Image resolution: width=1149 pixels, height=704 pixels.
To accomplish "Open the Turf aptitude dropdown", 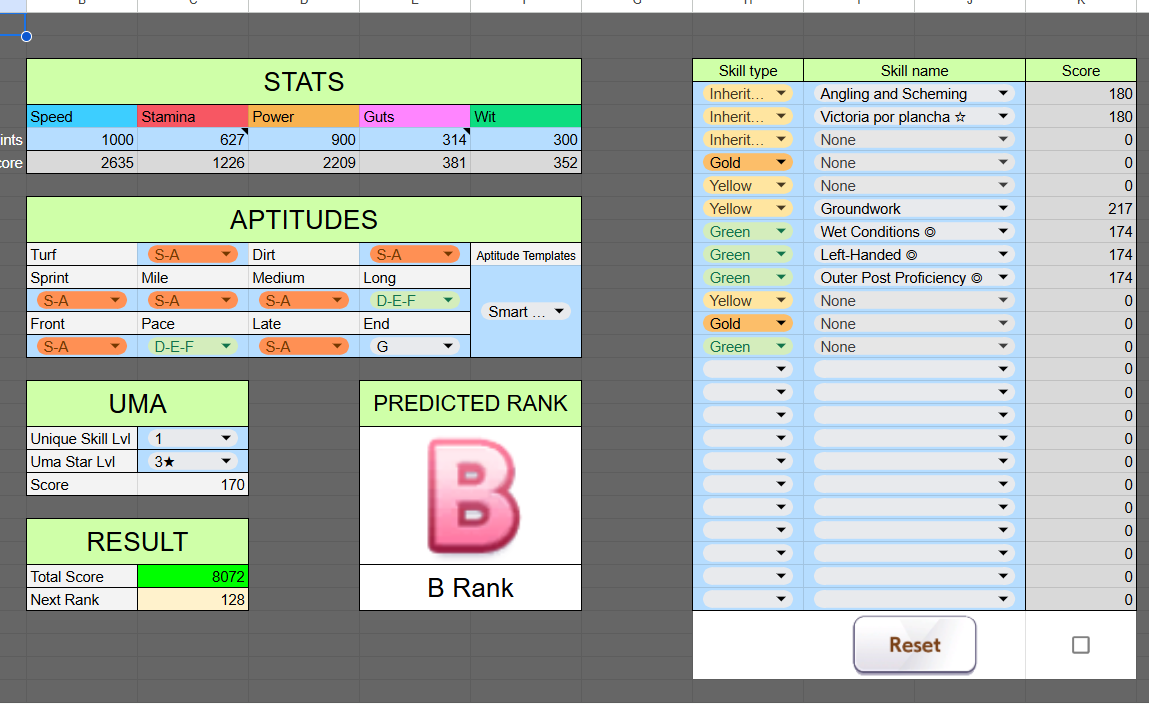I will (x=193, y=254).
